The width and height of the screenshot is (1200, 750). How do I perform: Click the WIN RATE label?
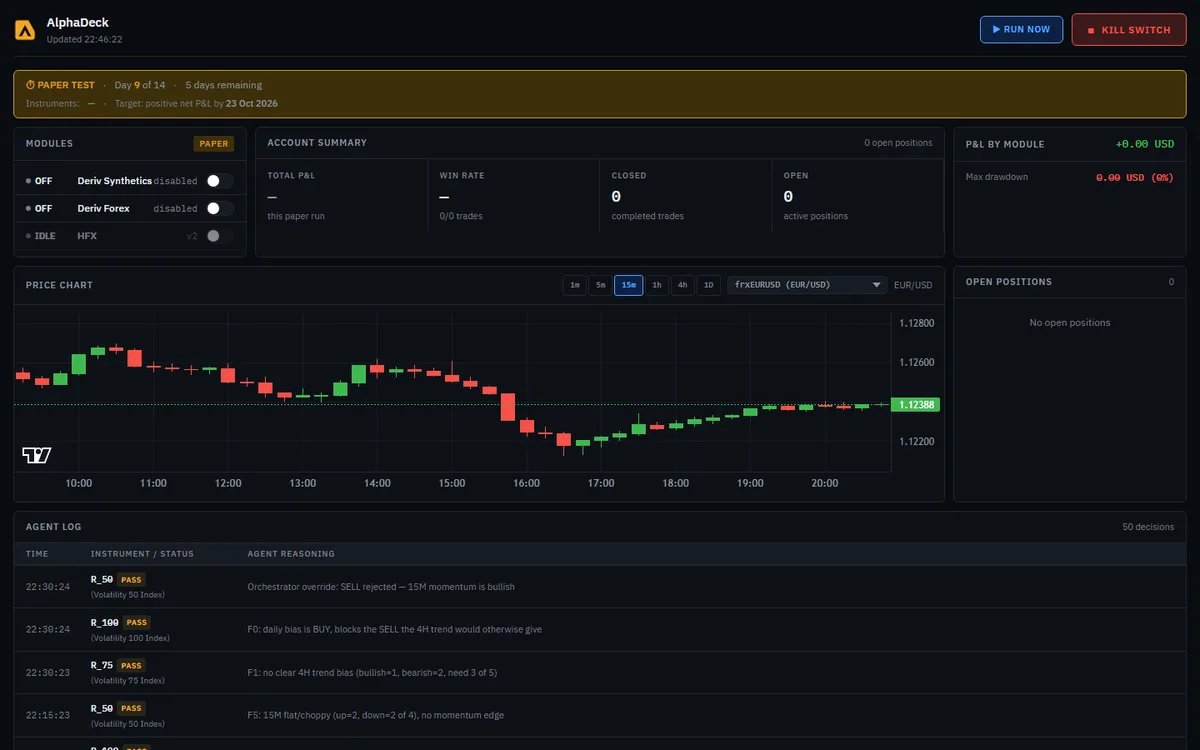[462, 176]
